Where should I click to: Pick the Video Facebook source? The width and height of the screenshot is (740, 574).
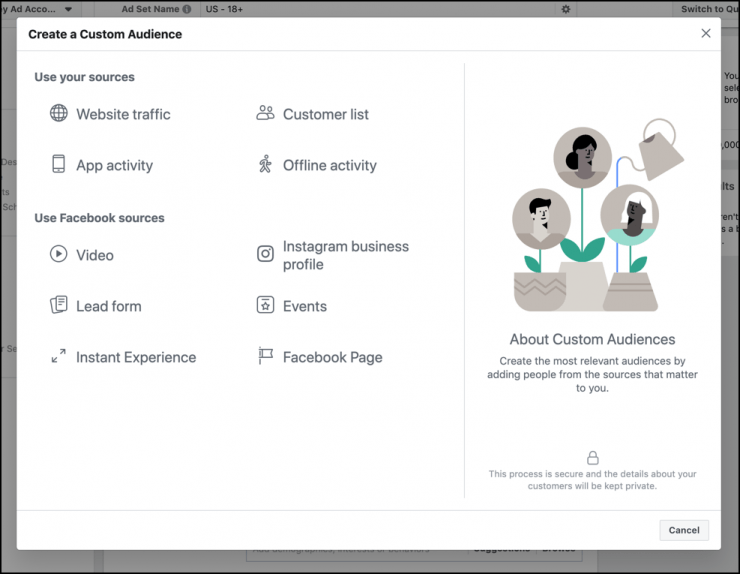95,255
